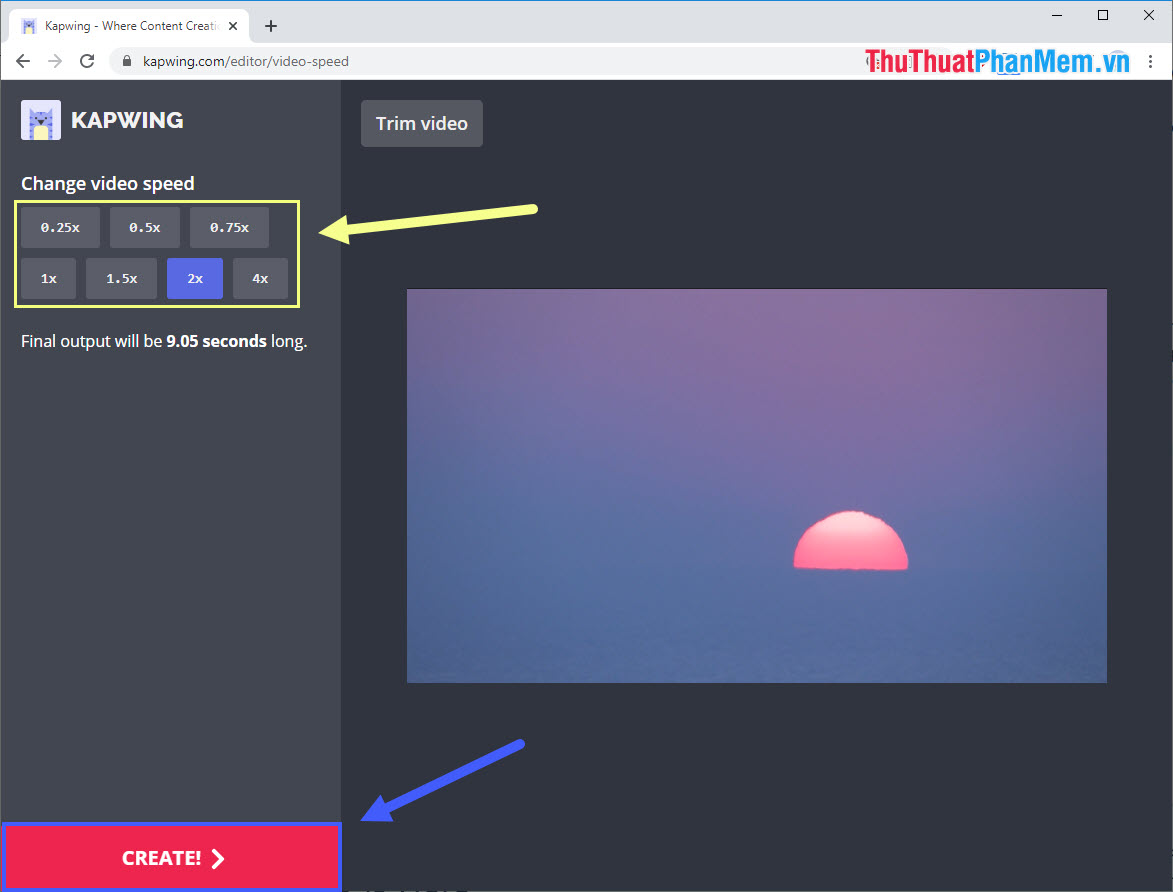Click the Kapwing favicon on the browser tab
1173x892 pixels.
(x=27, y=25)
